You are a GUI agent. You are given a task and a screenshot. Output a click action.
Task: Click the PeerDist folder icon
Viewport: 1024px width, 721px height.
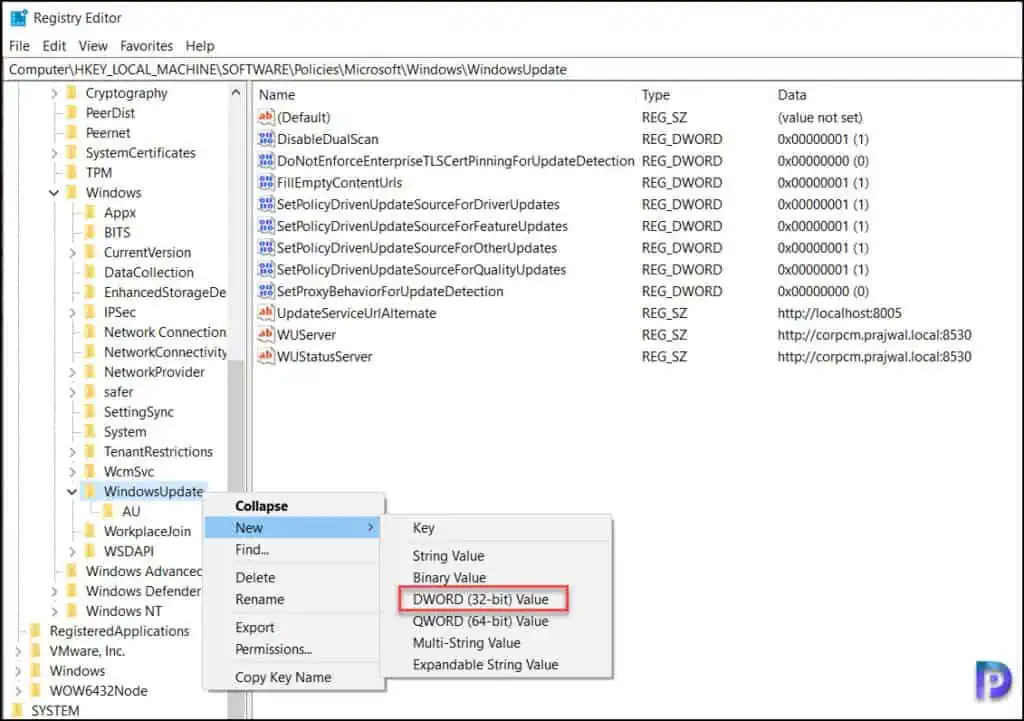72,113
